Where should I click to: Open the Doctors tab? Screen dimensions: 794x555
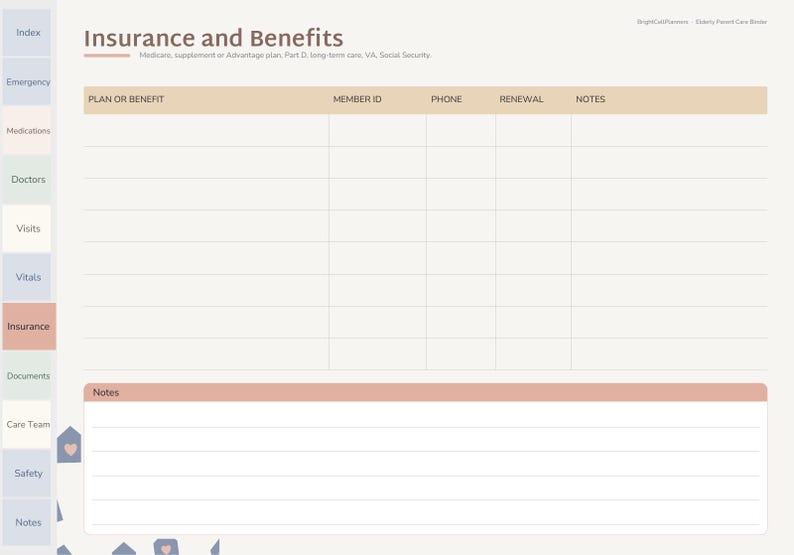coord(27,179)
